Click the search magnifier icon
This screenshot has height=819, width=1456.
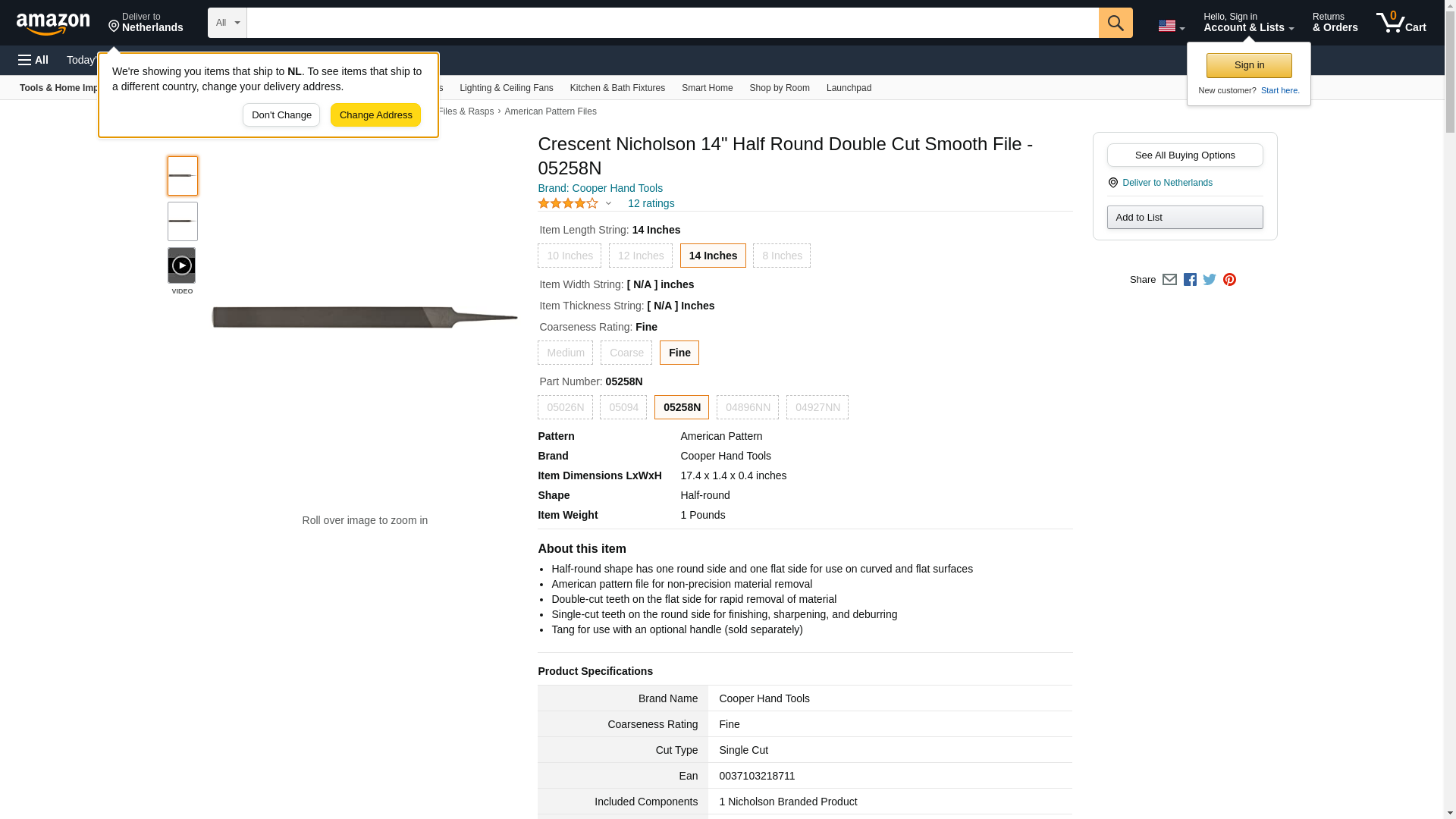coord(1115,23)
